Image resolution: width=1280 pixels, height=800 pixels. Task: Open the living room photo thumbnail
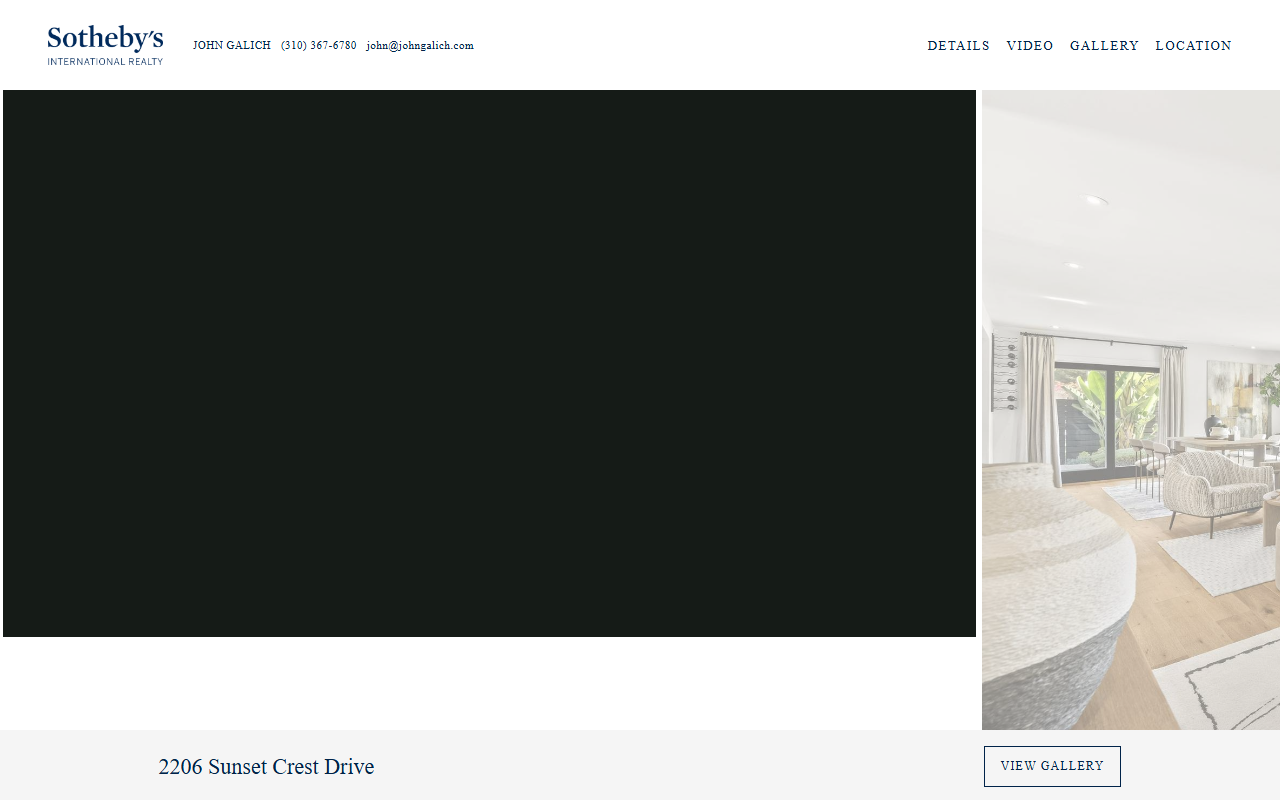tap(1131, 410)
